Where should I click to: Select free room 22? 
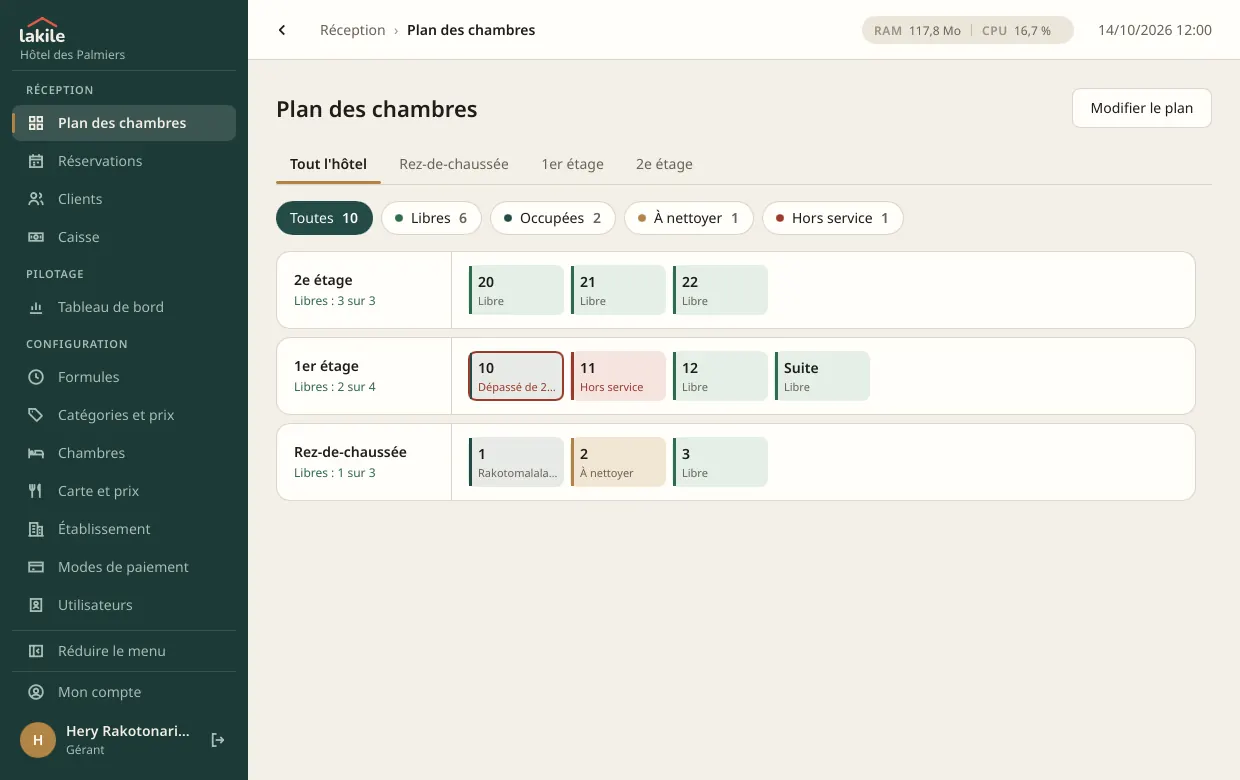coord(720,290)
